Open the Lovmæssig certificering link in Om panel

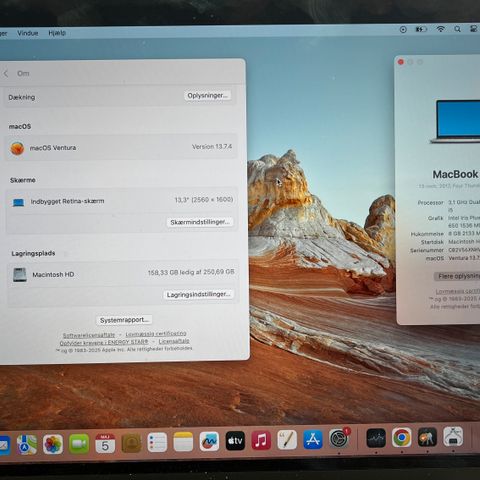[x=156, y=334]
